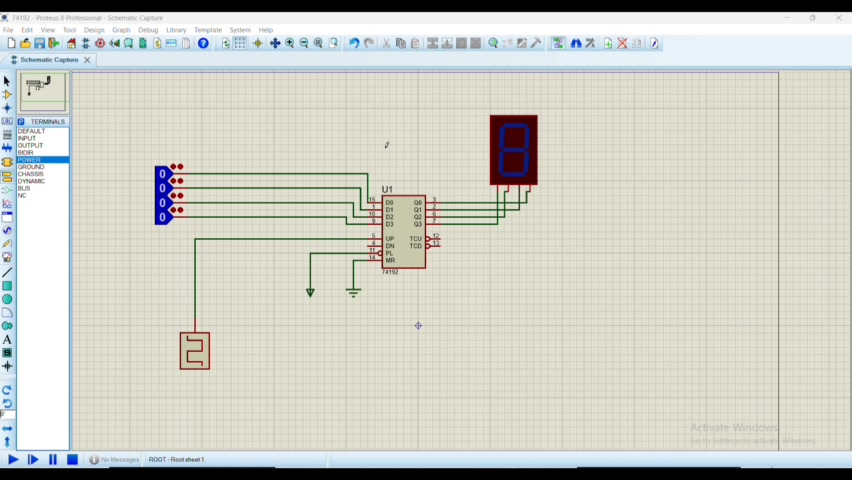Viewport: 852px width, 480px height.
Task: Start the simulation with Play button
Action: pos(13,459)
